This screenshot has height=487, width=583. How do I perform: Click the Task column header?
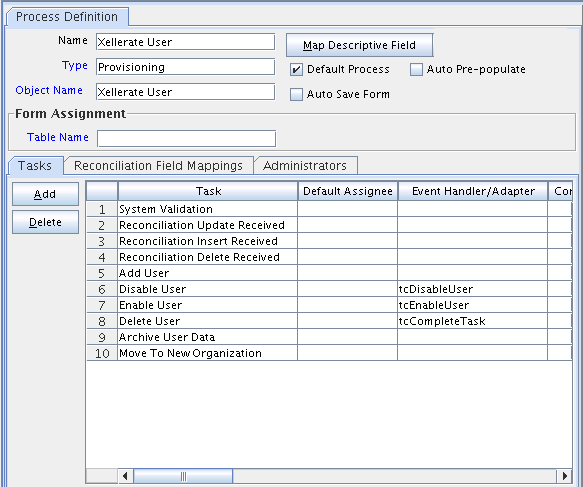click(208, 191)
